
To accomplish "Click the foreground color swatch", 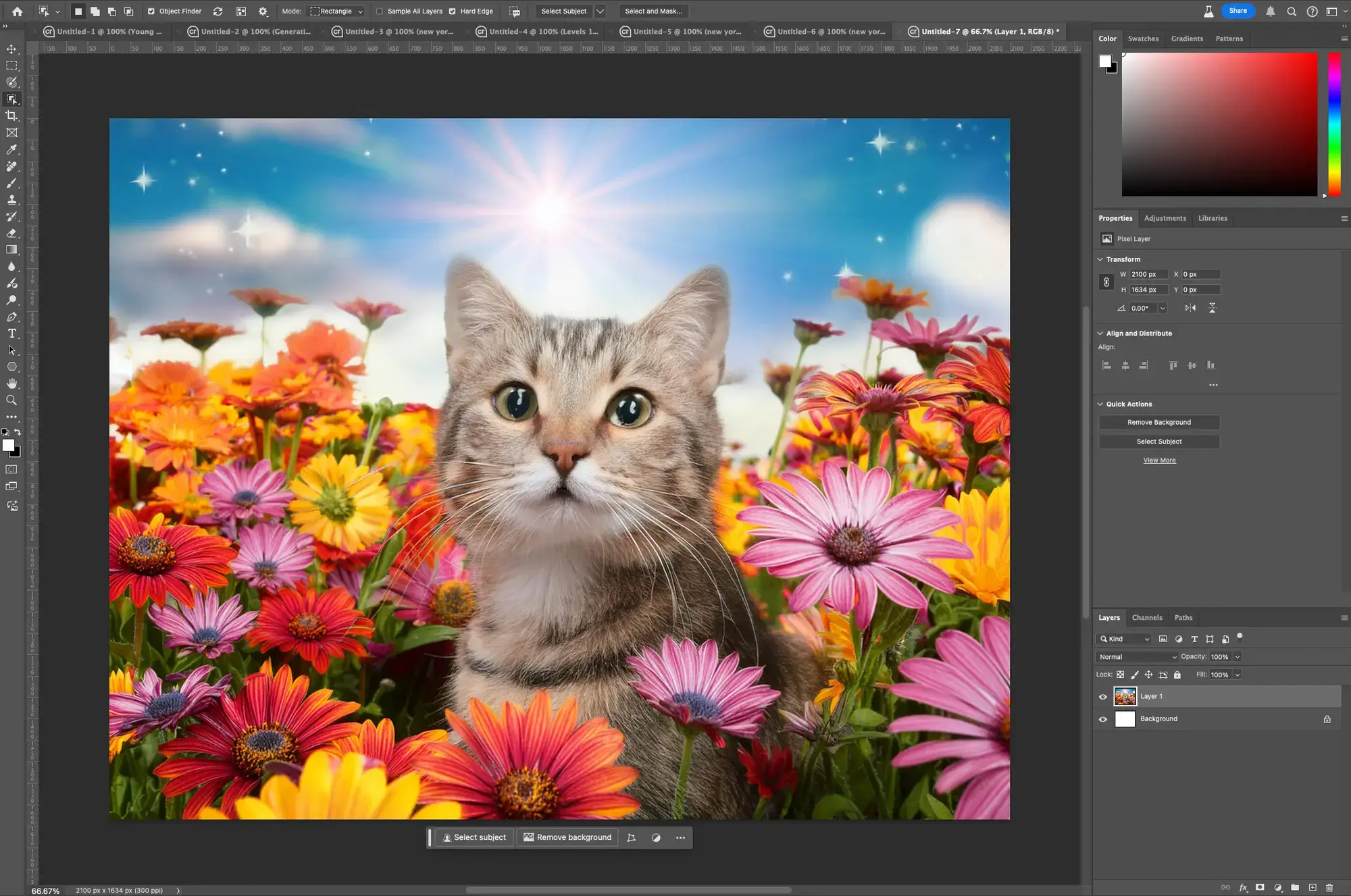I will [x=9, y=444].
